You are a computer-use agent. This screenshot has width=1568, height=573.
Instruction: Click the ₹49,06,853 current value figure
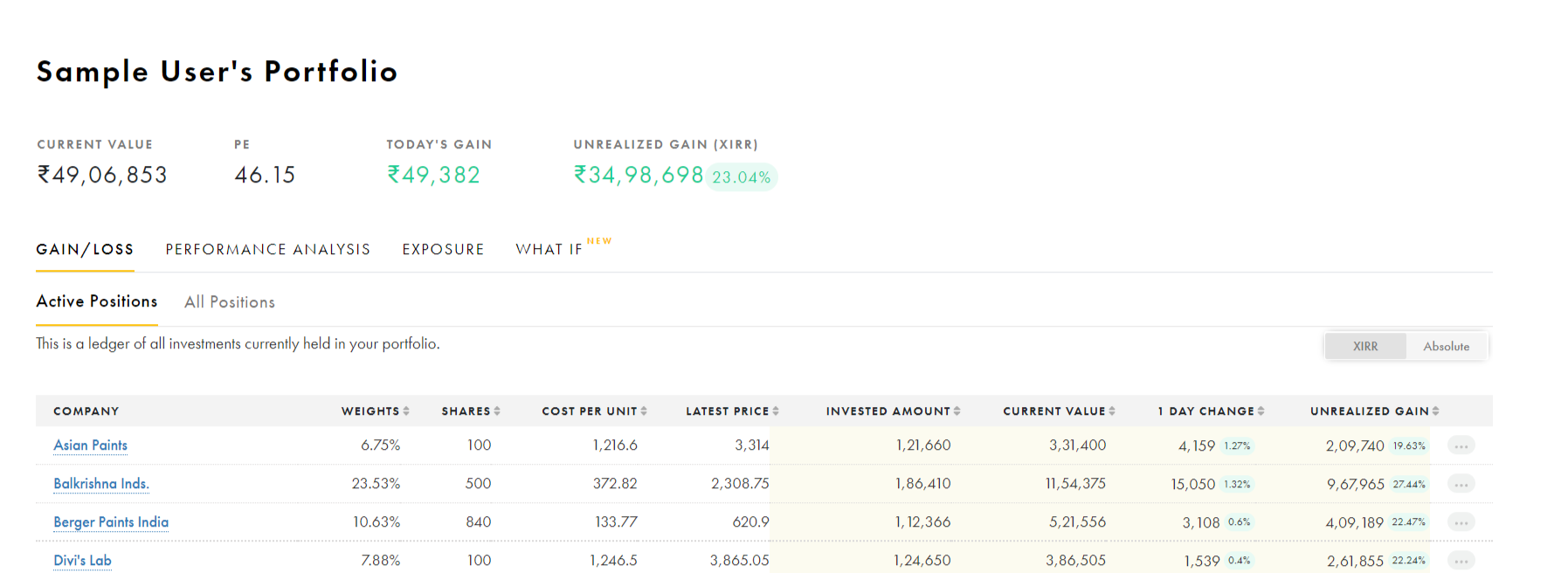pyautogui.click(x=101, y=175)
